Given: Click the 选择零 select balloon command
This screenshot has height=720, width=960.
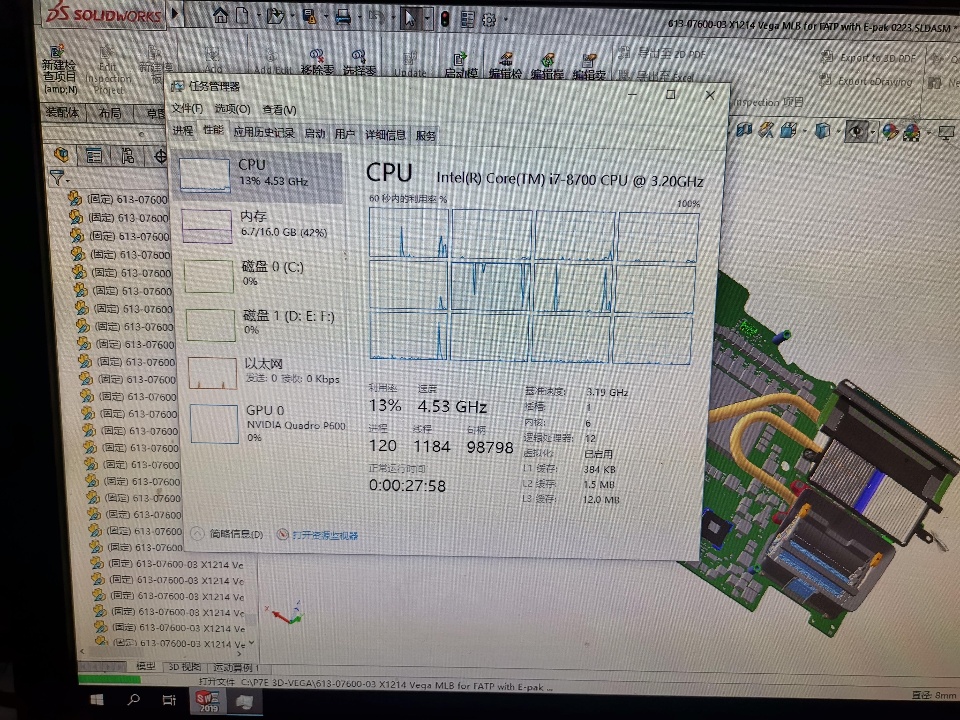Looking at the screenshot, I should (359, 63).
